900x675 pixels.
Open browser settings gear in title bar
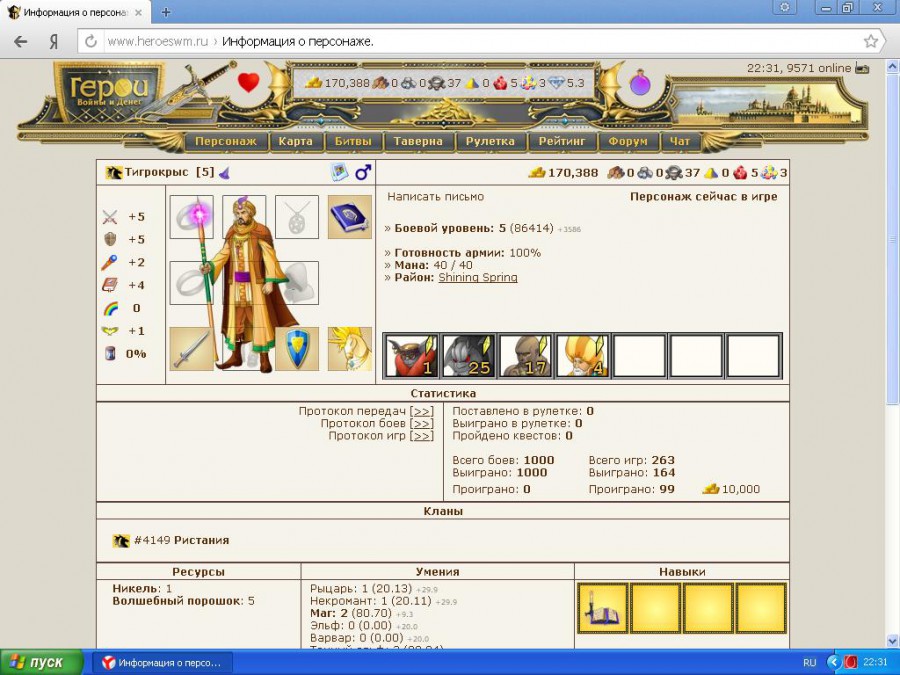click(x=785, y=7)
